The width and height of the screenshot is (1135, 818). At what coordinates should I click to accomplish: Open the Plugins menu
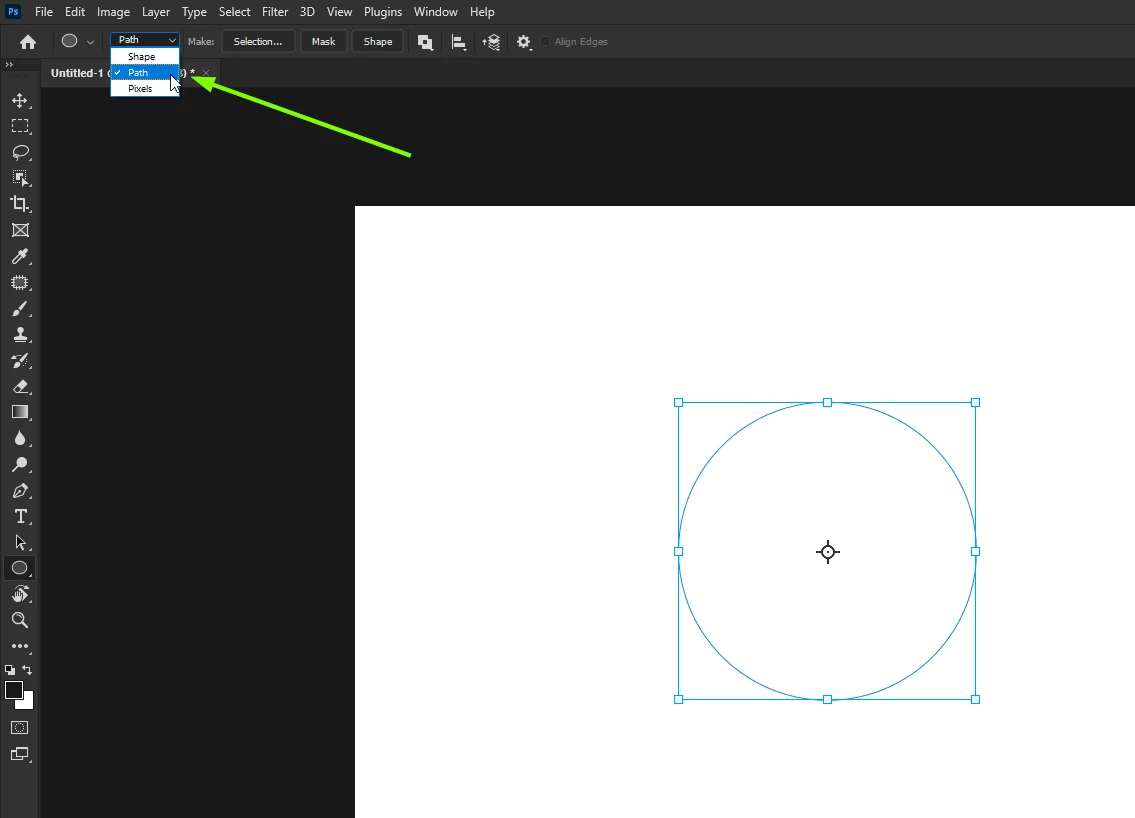click(383, 12)
